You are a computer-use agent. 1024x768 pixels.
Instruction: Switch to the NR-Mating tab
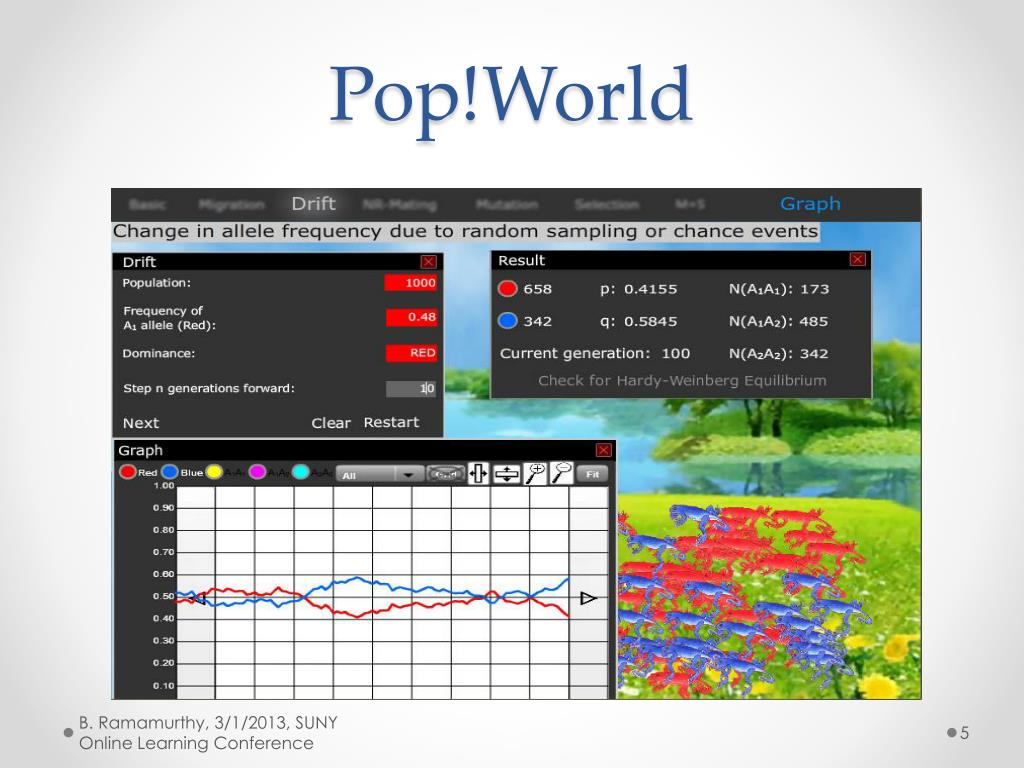pyautogui.click(x=400, y=204)
